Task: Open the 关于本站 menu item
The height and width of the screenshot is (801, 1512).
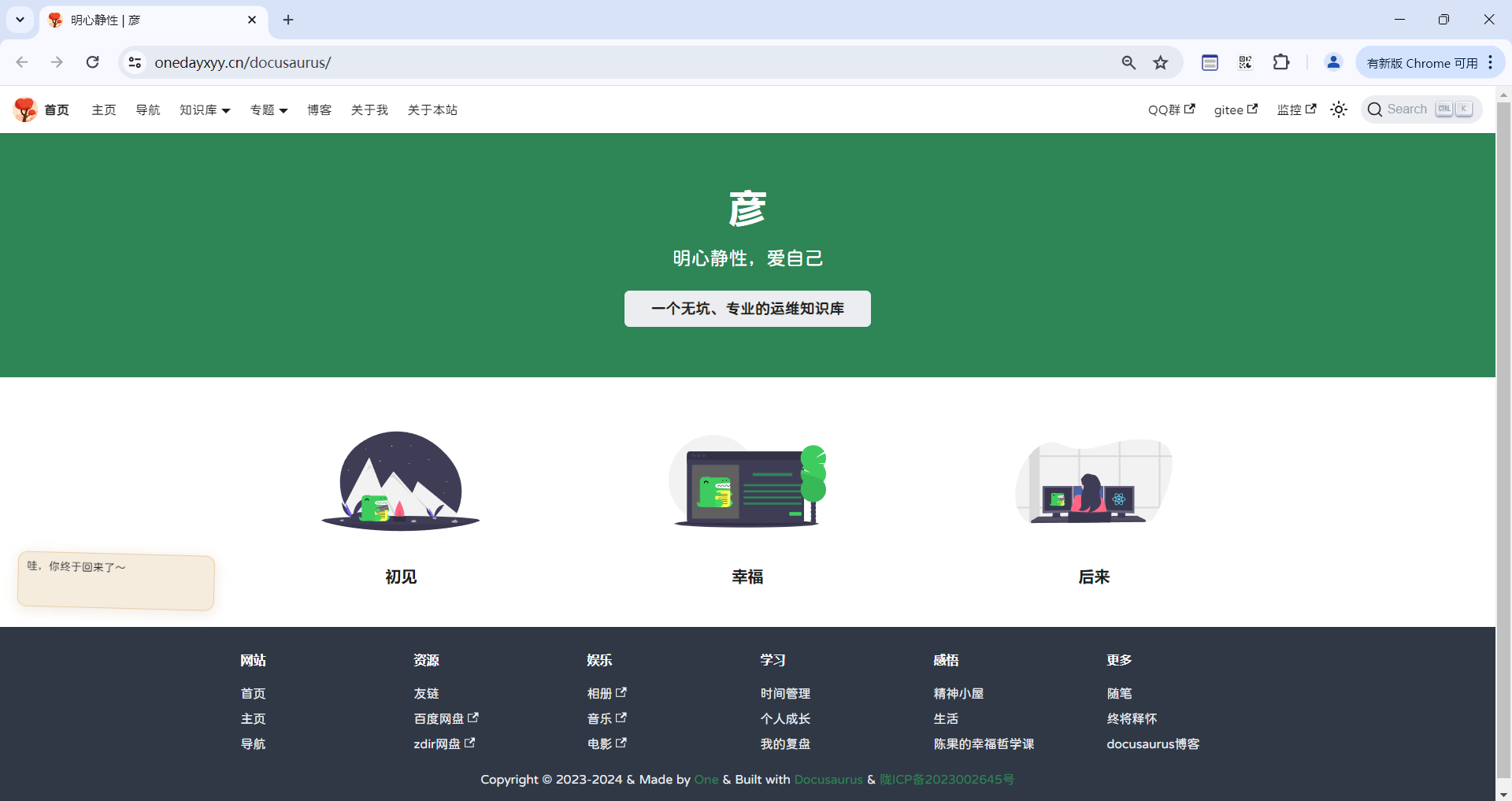Action: tap(432, 109)
